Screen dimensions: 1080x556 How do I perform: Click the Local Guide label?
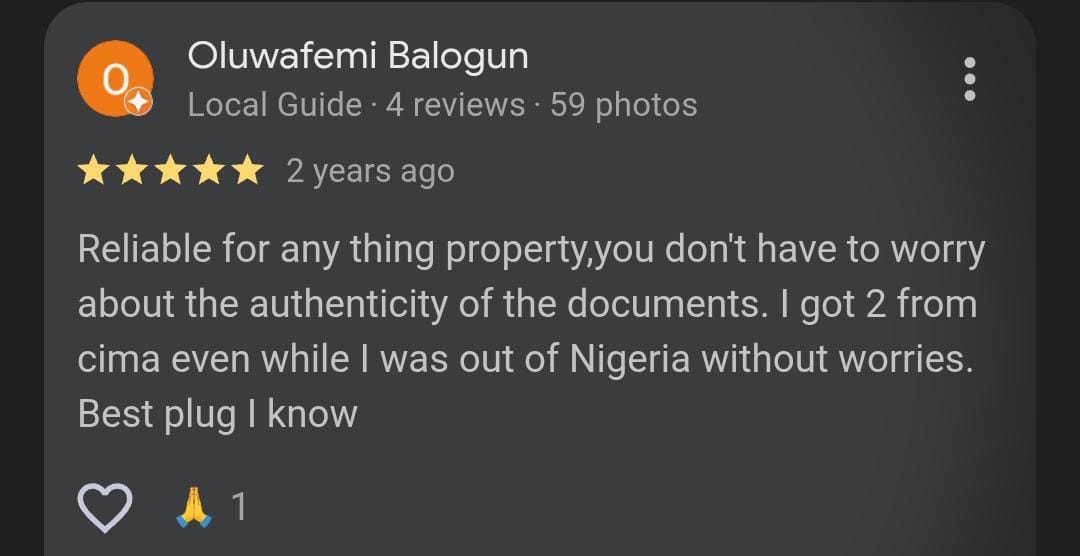click(275, 105)
